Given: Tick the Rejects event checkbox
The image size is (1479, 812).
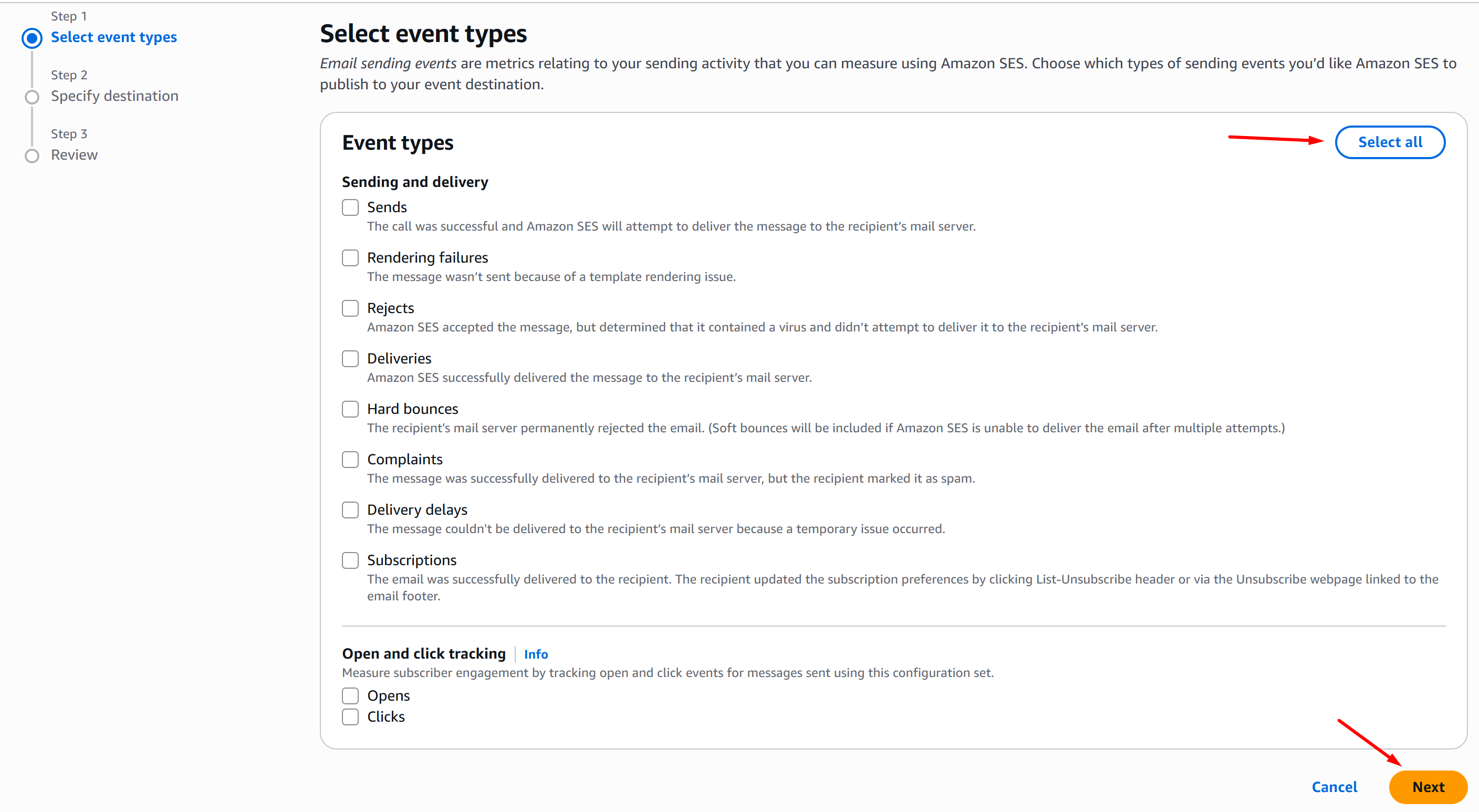Looking at the screenshot, I should click(x=350, y=308).
